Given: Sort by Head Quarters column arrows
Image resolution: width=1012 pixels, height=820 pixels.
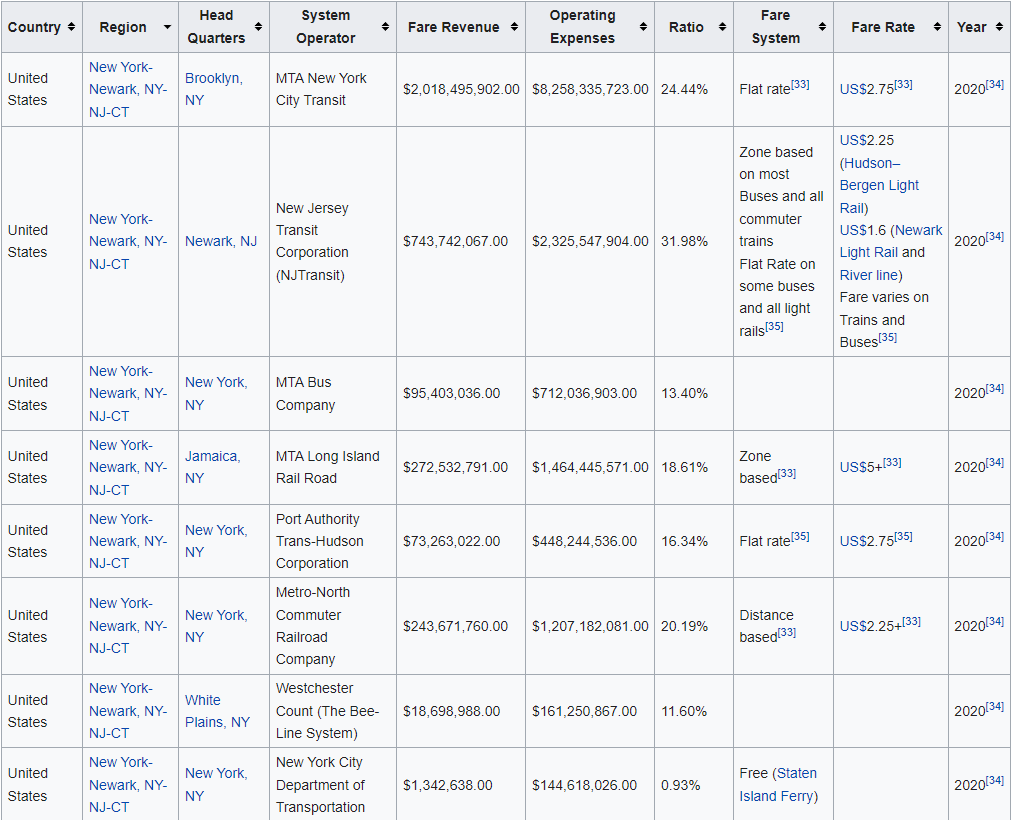Looking at the screenshot, I should [258, 27].
